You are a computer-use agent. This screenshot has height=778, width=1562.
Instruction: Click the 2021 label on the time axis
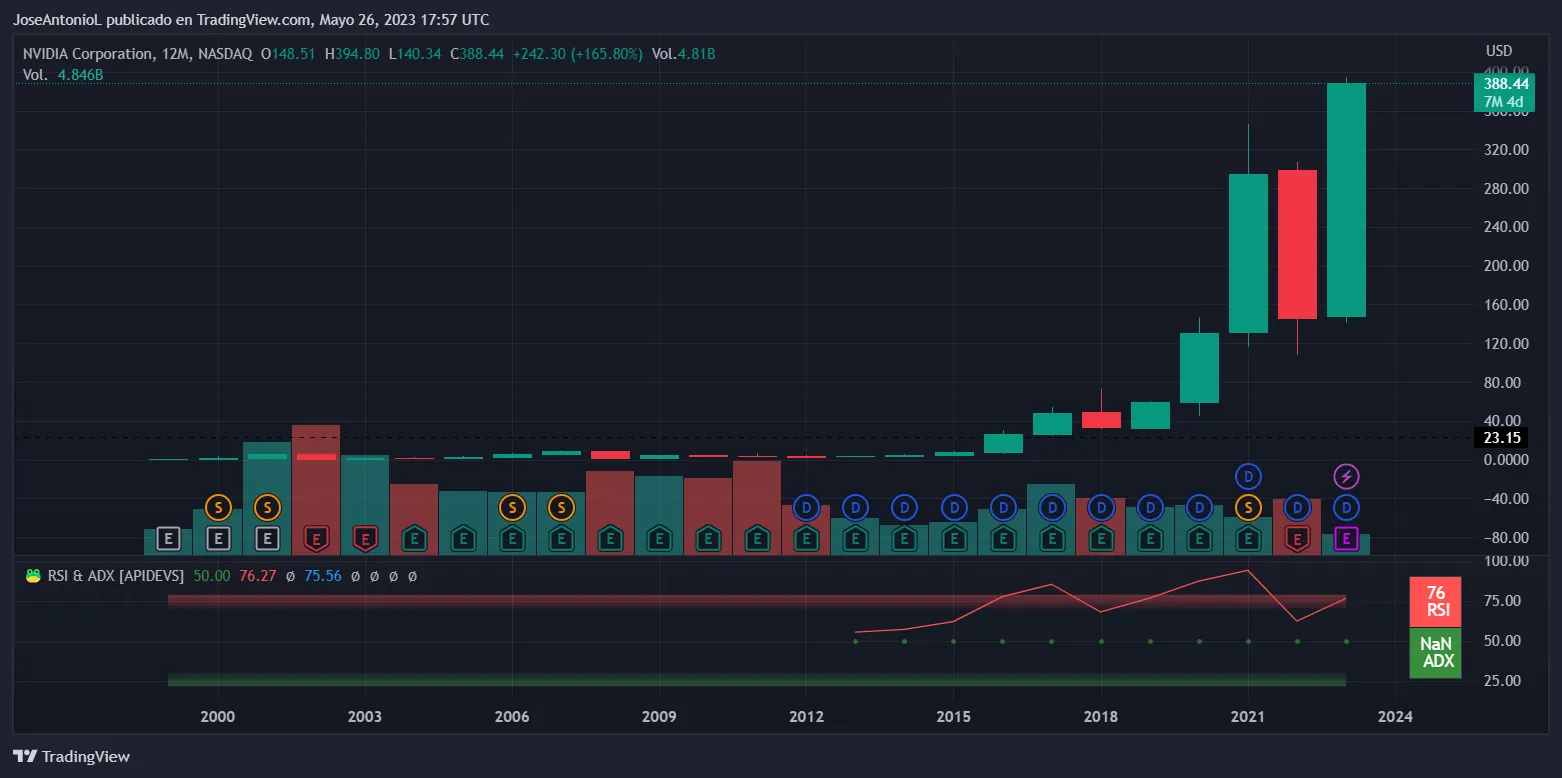(1247, 717)
